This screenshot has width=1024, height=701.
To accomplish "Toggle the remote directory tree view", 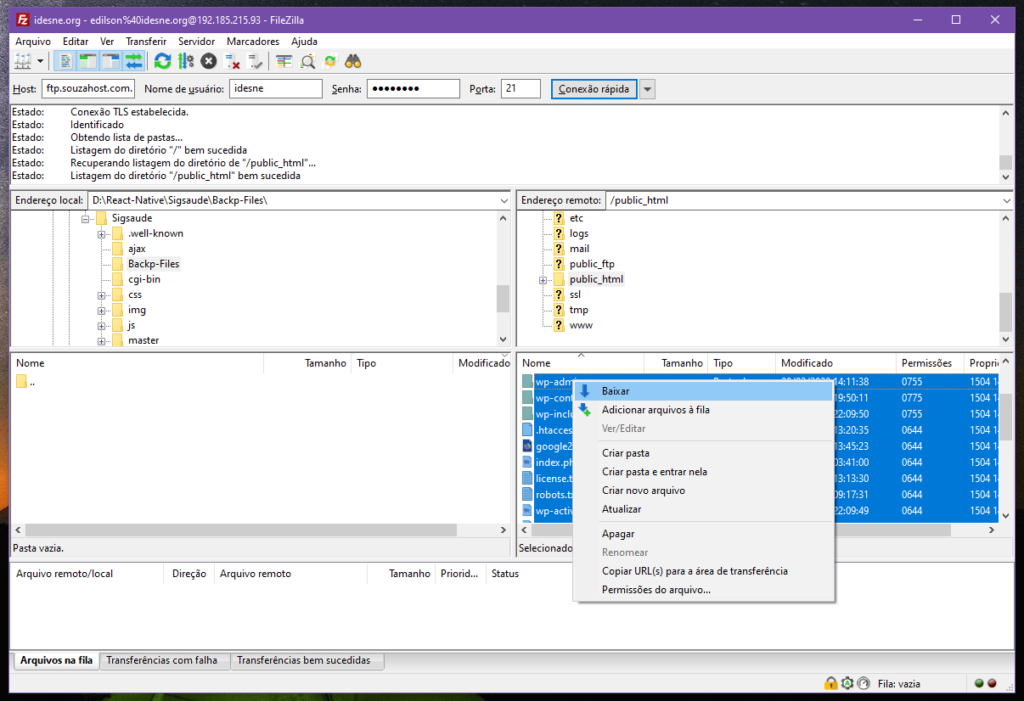I will [x=110, y=61].
